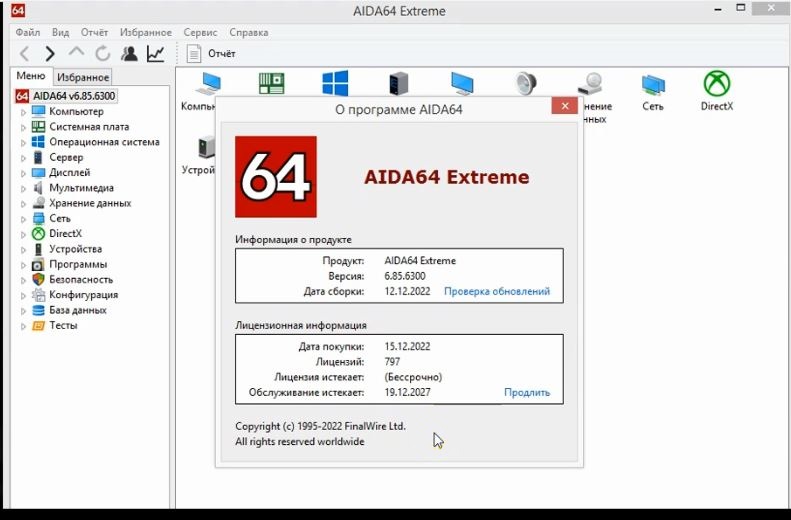Open the Вид menu

click(x=61, y=32)
